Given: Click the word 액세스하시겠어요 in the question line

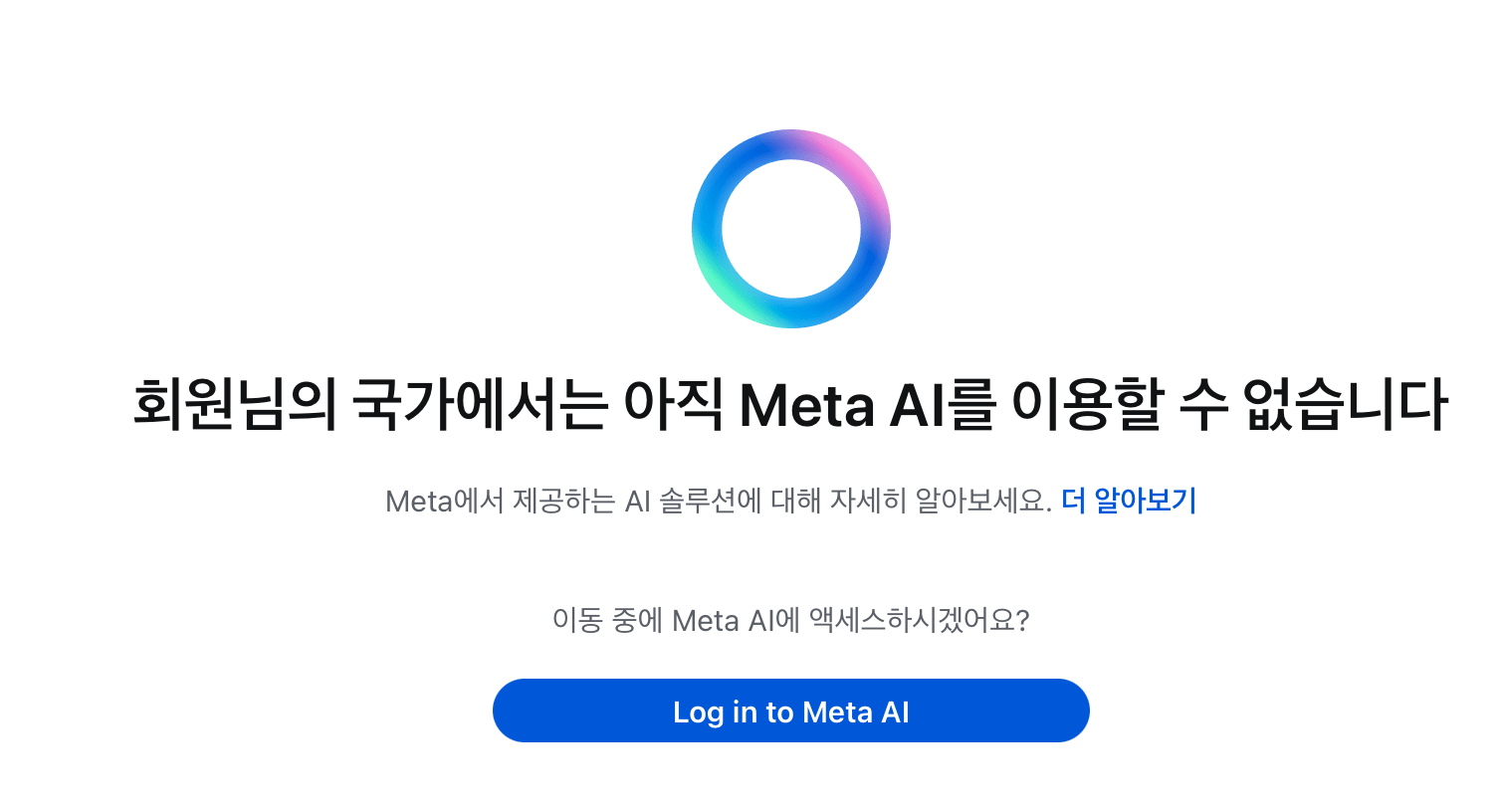Looking at the screenshot, I should tap(914, 621).
